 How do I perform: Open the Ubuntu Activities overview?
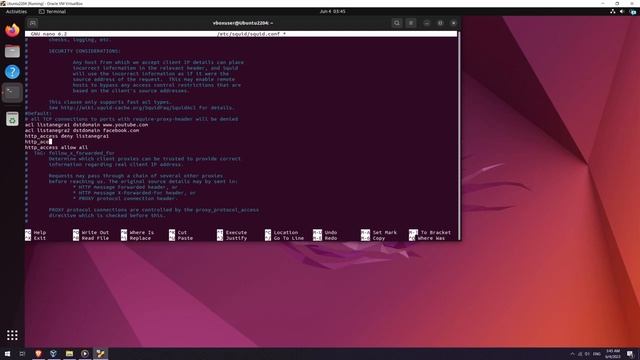click(x=16, y=11)
